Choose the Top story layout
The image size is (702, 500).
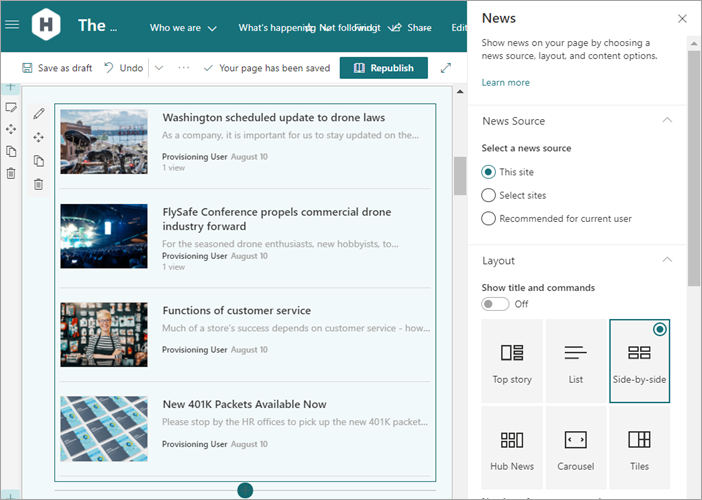pos(512,361)
